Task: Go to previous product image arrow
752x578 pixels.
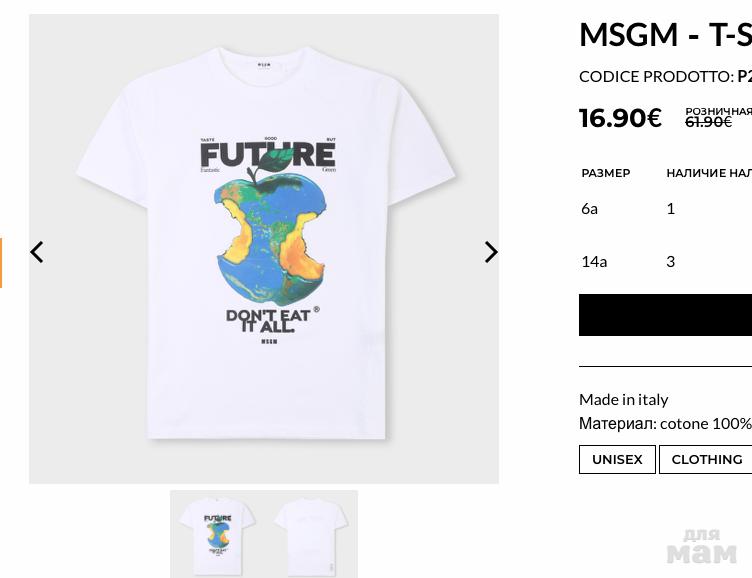Action: (37, 252)
